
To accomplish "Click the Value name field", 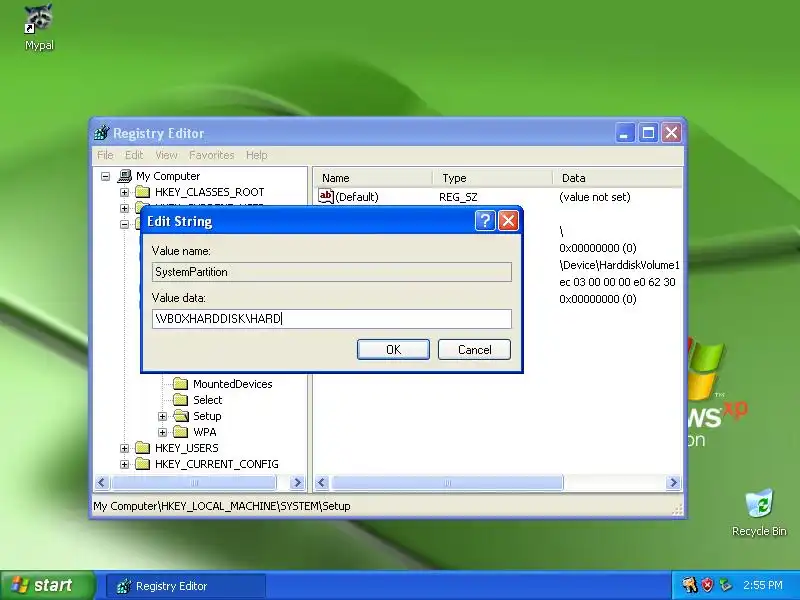I will 332,272.
